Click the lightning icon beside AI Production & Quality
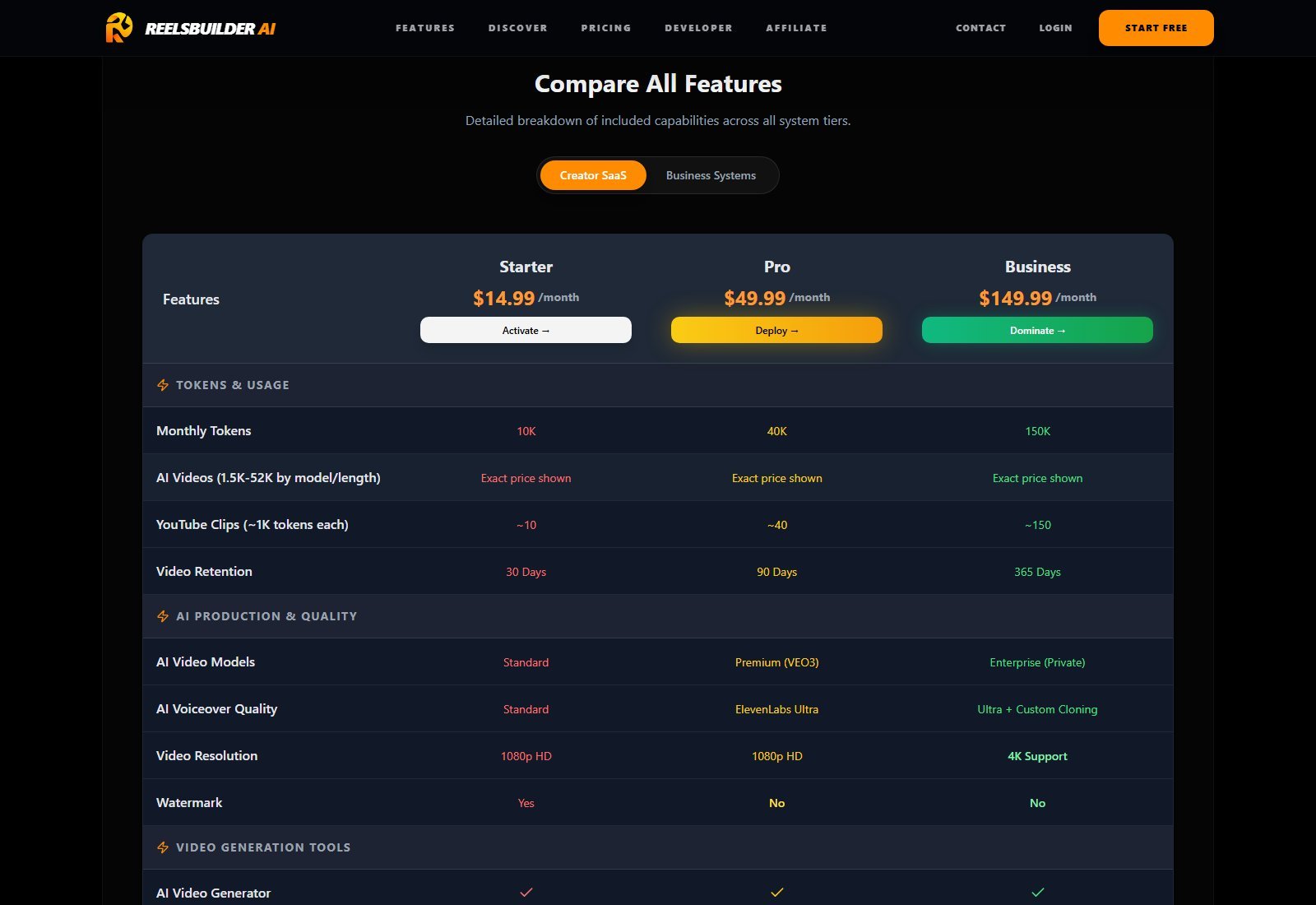The width and height of the screenshot is (1316, 905). [x=163, y=616]
